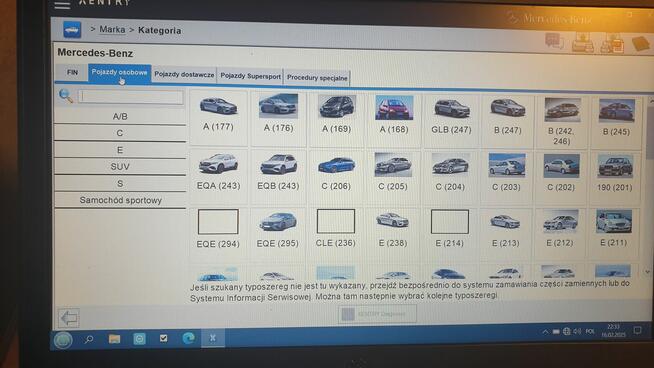Open the Pojazdy dostawcze tab
This screenshot has height=368, width=654.
[x=184, y=75]
